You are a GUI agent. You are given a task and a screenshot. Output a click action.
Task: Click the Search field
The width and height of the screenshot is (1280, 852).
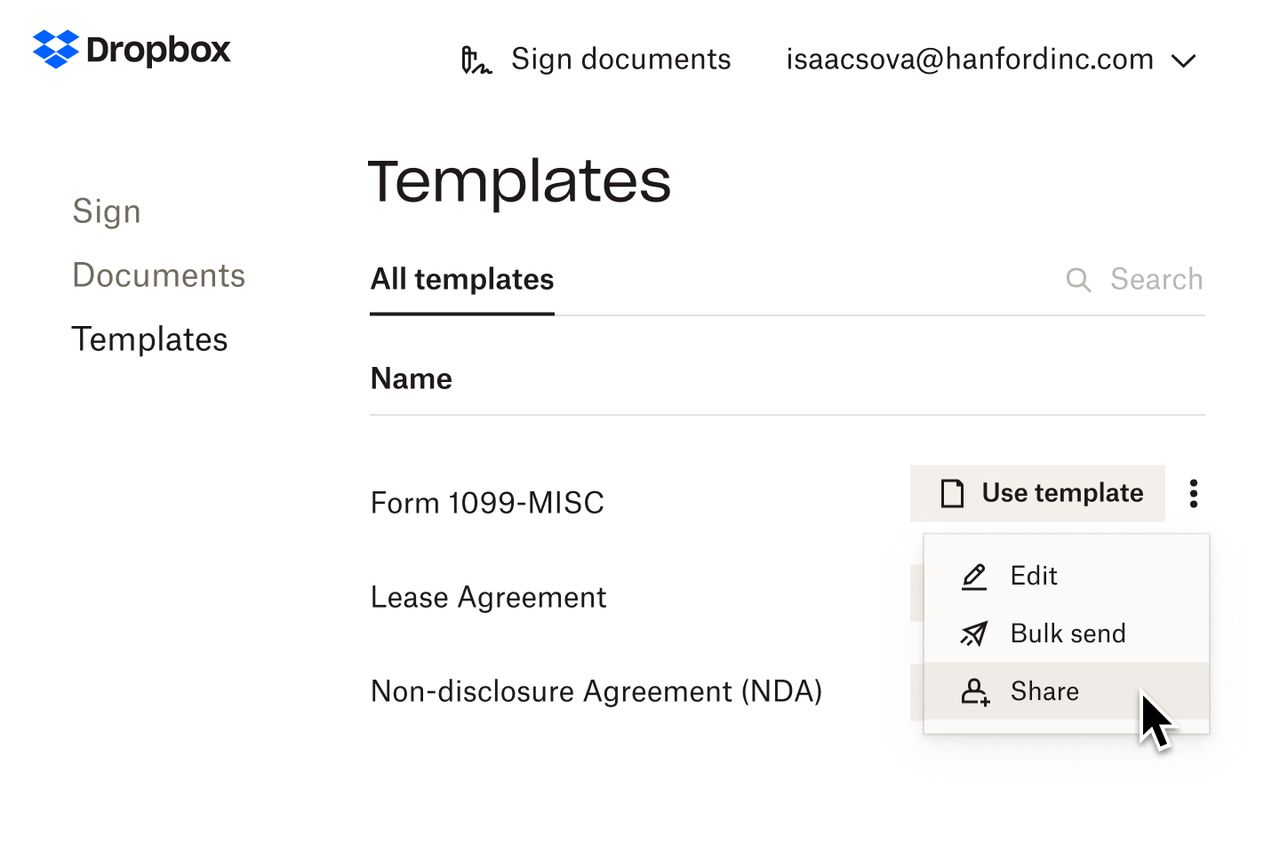(1156, 280)
